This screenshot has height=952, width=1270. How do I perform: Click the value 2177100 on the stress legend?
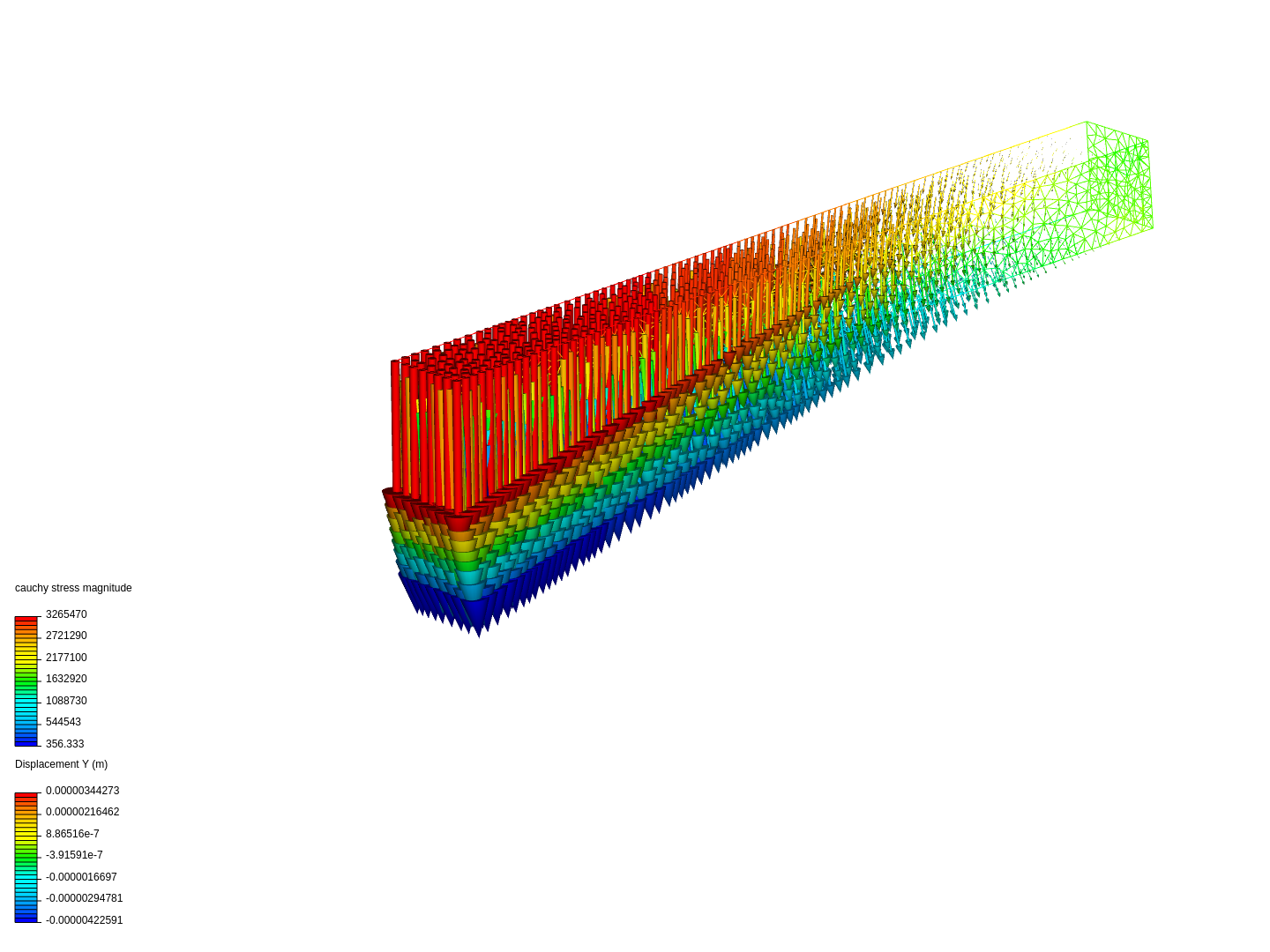pos(66,657)
